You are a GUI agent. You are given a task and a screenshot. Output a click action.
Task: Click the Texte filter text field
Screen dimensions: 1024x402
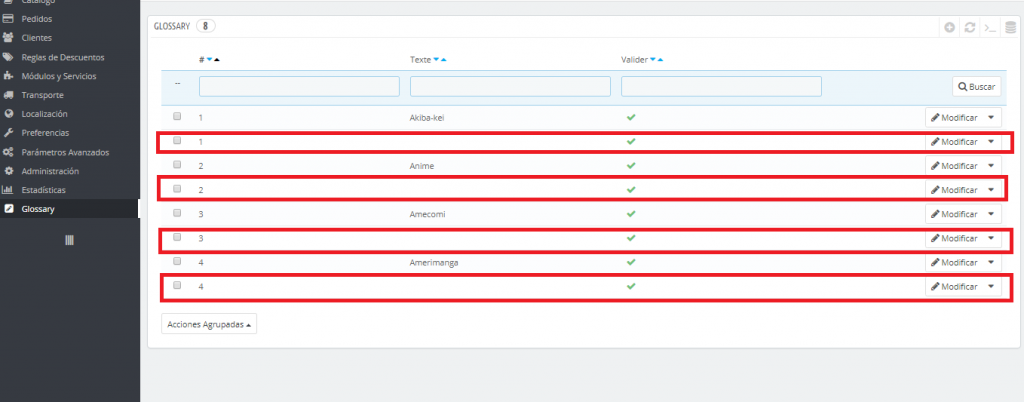[x=510, y=87]
